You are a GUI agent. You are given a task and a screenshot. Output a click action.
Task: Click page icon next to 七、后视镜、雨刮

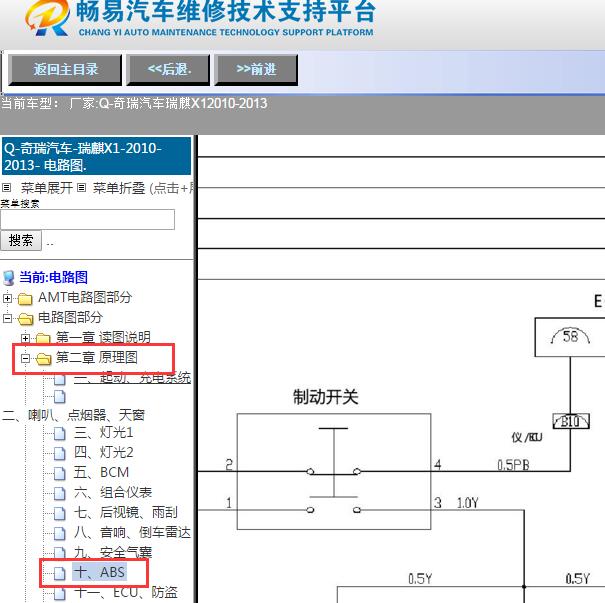coord(59,513)
